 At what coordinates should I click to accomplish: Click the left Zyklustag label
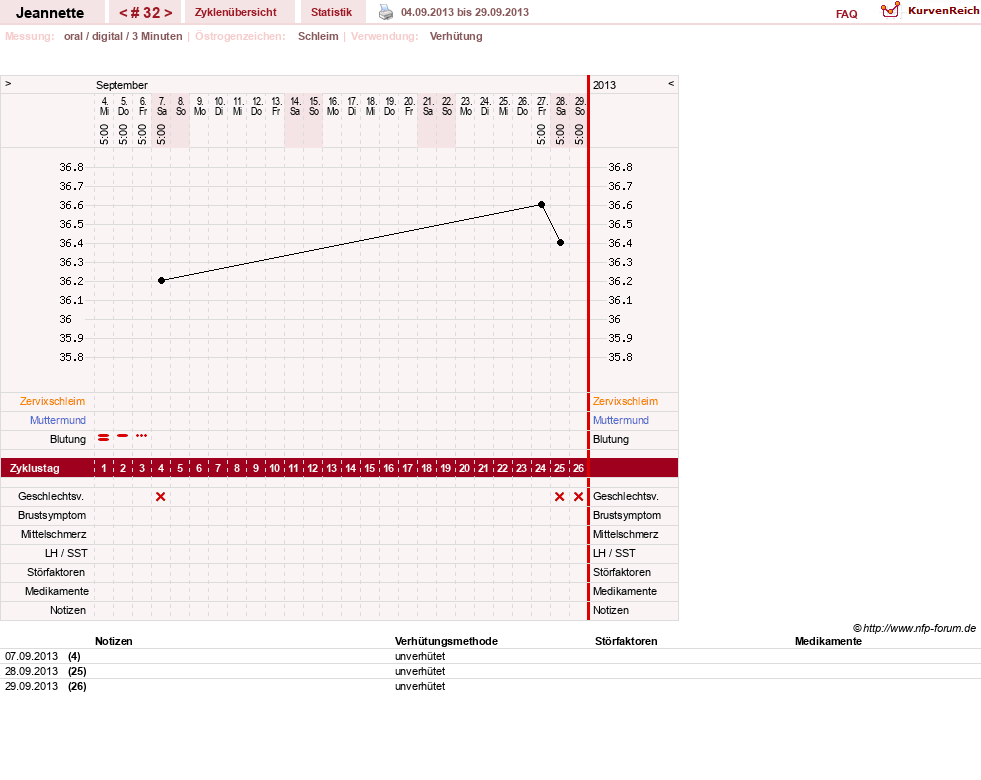pos(35,469)
